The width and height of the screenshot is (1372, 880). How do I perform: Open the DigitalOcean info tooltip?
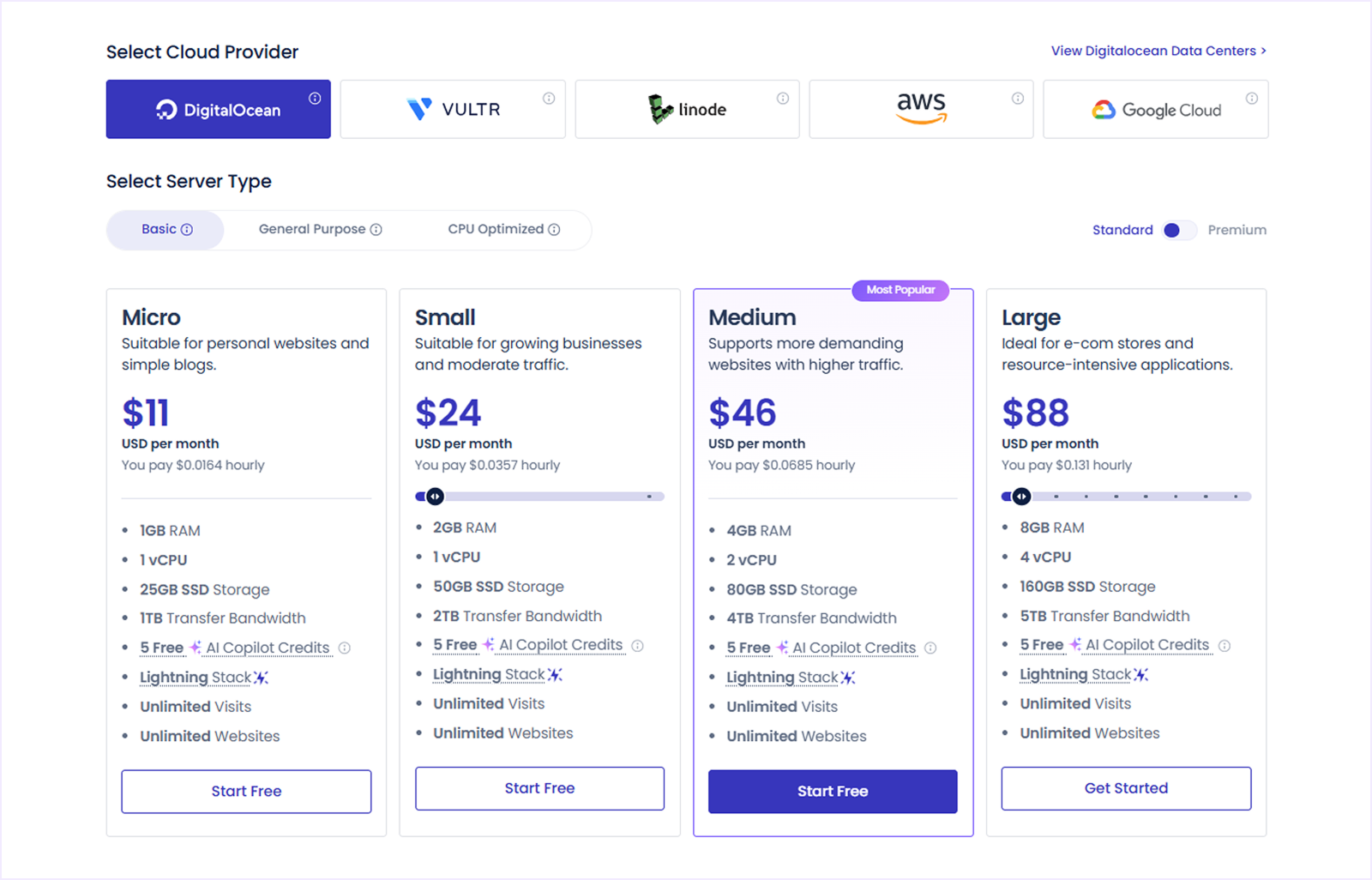(x=314, y=97)
